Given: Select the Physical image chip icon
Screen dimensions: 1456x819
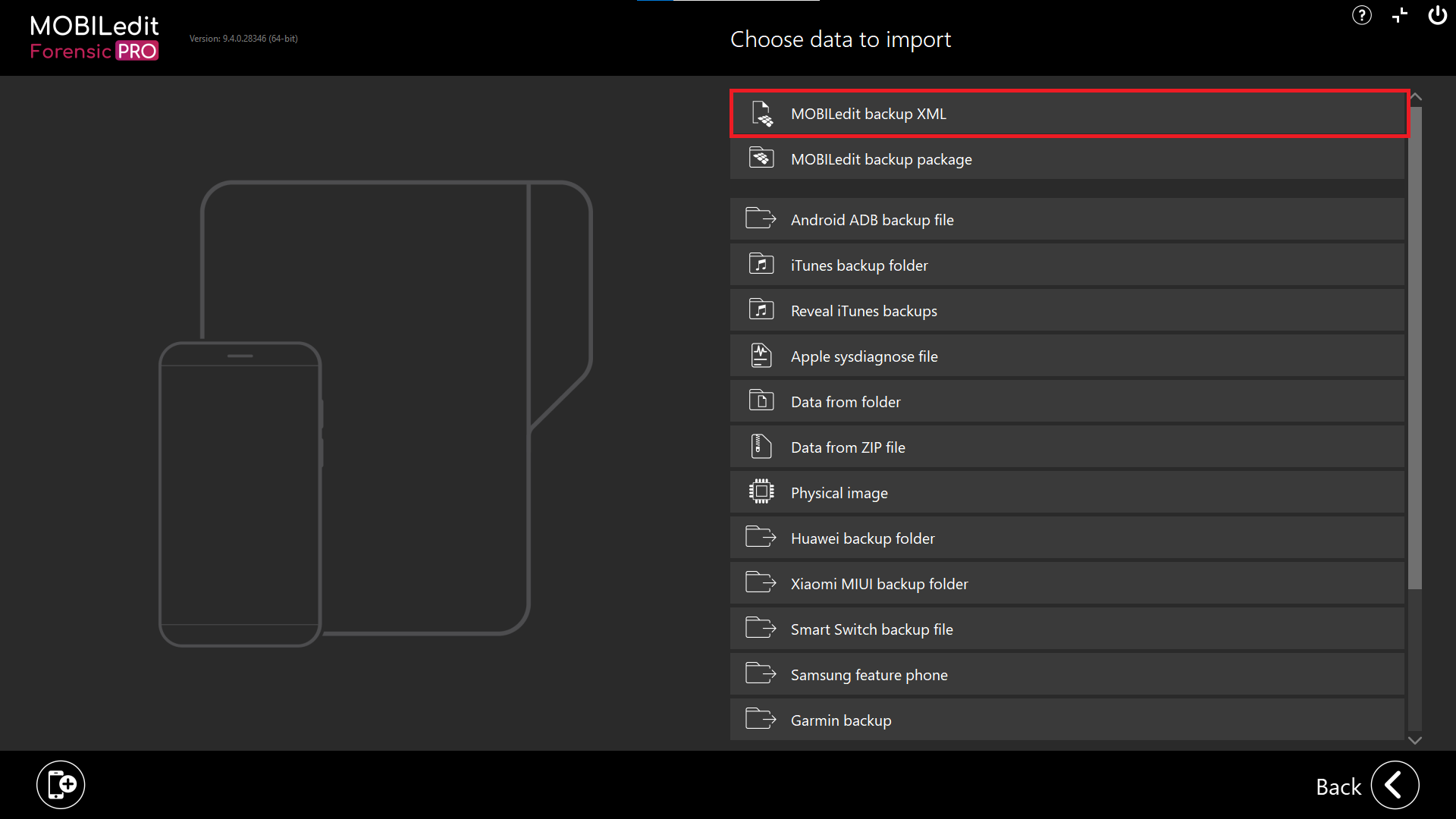Looking at the screenshot, I should (x=762, y=491).
